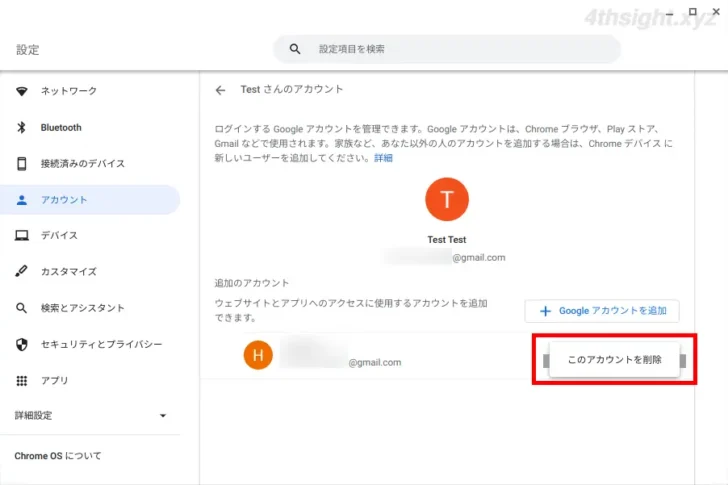The width and height of the screenshot is (728, 485).
Task: Click the 設定 title text
Action: click(x=28, y=50)
